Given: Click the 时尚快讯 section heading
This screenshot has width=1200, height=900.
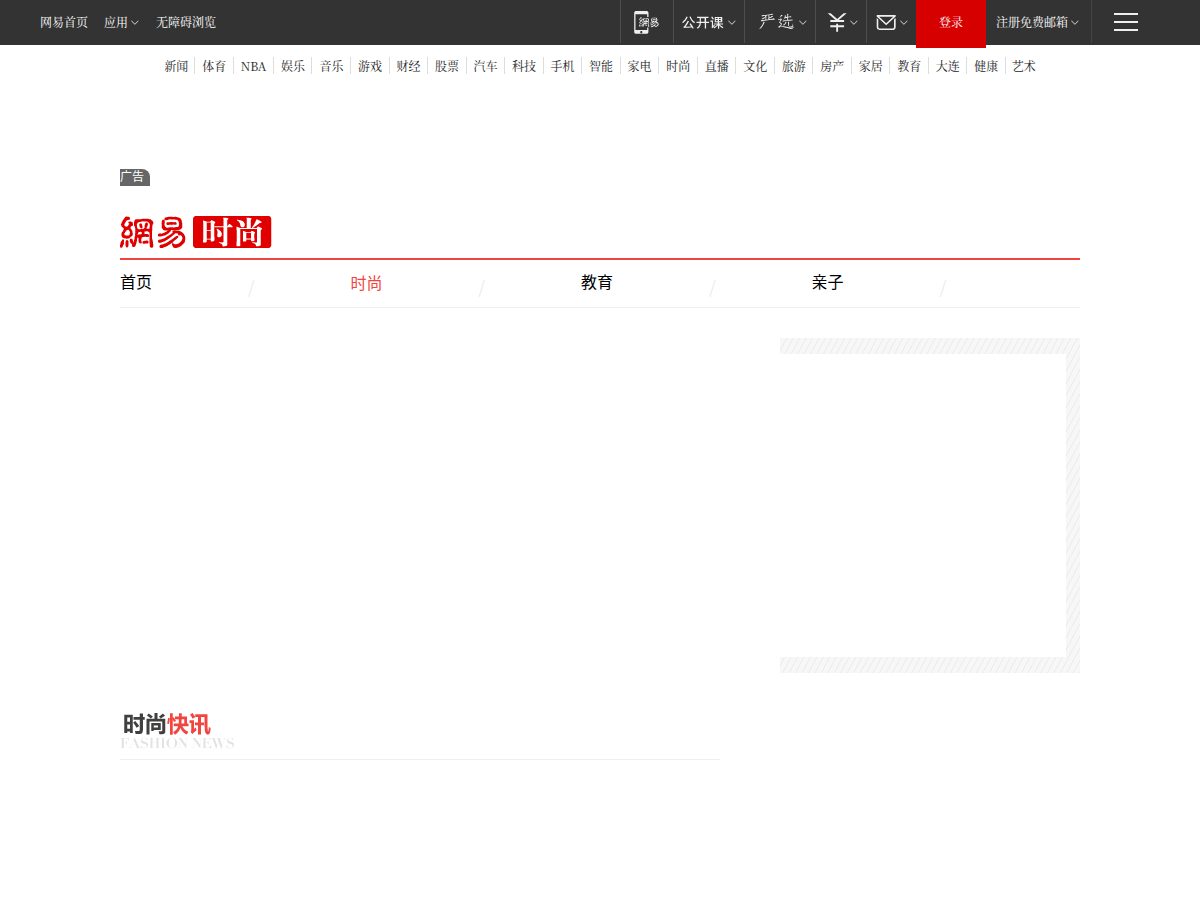Looking at the screenshot, I should point(167,725).
